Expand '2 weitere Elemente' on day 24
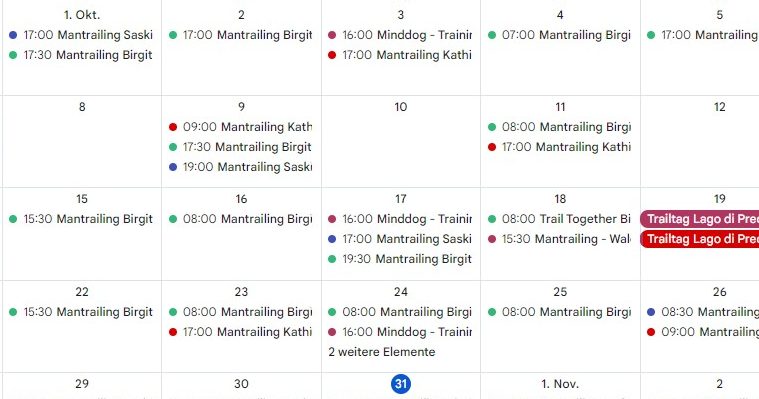759x399 pixels. point(381,352)
